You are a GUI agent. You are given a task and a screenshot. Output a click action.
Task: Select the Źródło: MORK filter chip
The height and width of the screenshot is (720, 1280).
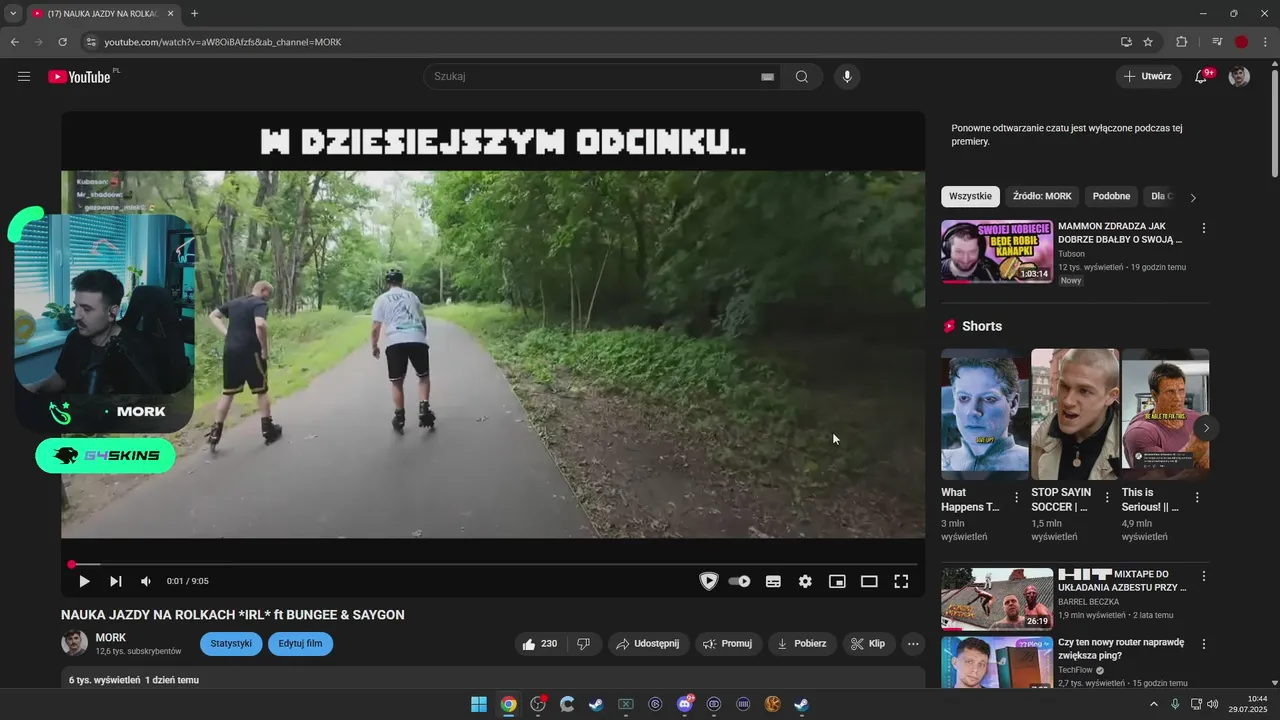click(1042, 197)
